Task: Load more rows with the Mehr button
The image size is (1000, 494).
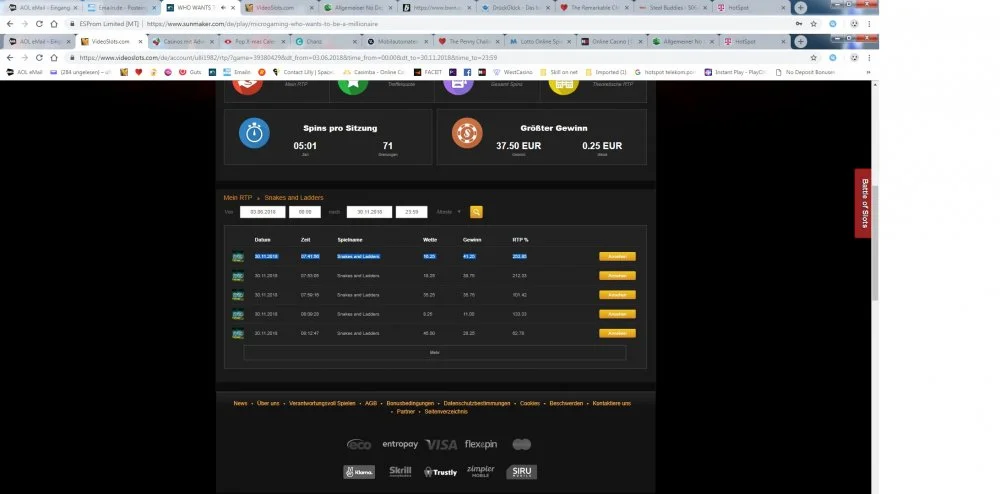Action: [434, 352]
